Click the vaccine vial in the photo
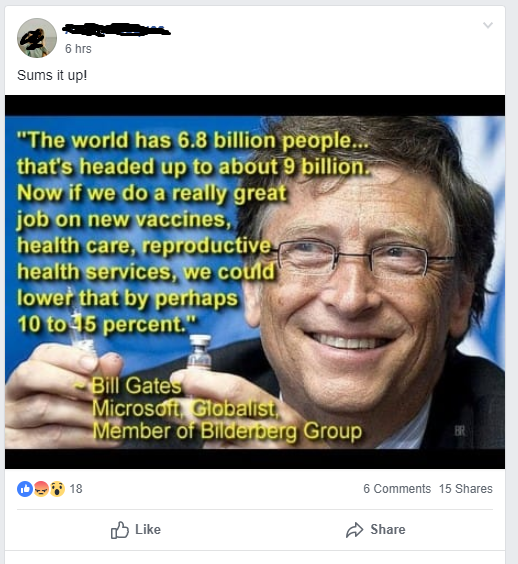Screen dimensions: 518x564 (200, 352)
